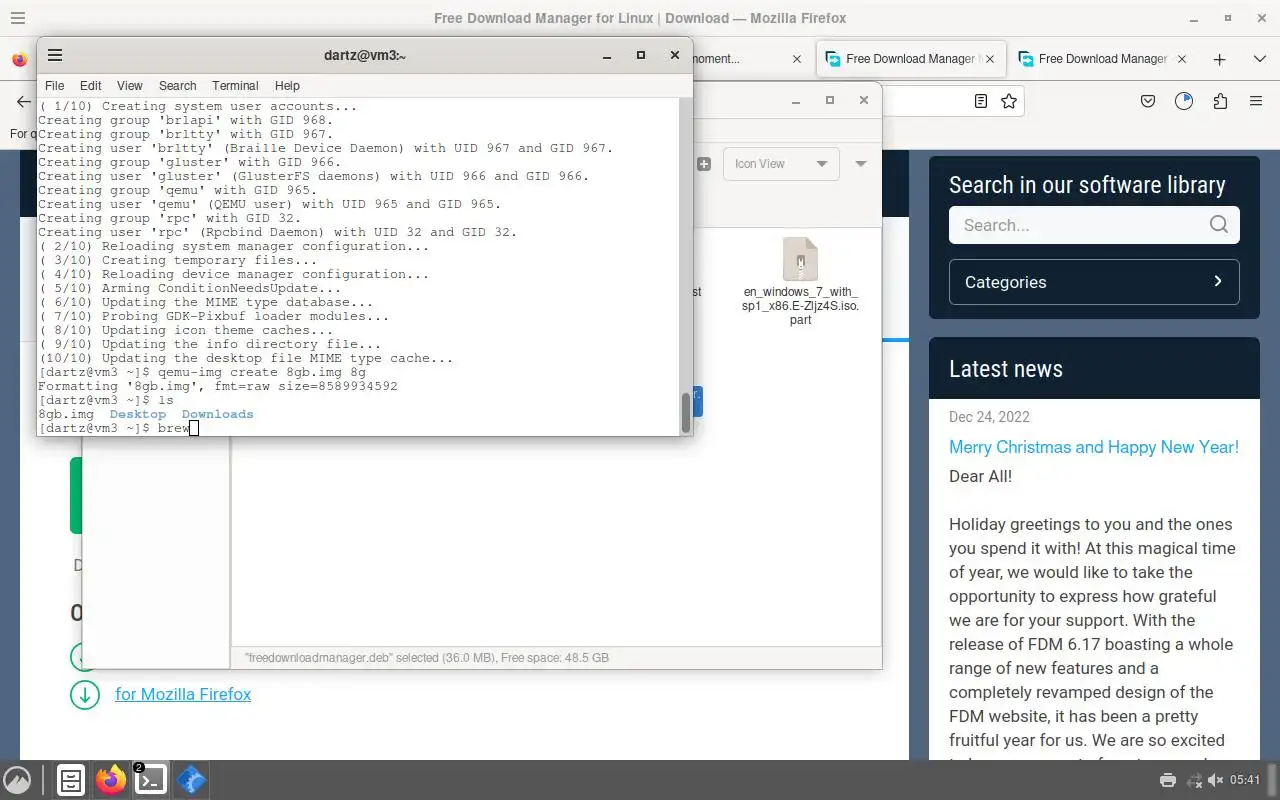Click the zoom-in plus icon in file manager
The image size is (1280, 800).
[x=704, y=164]
